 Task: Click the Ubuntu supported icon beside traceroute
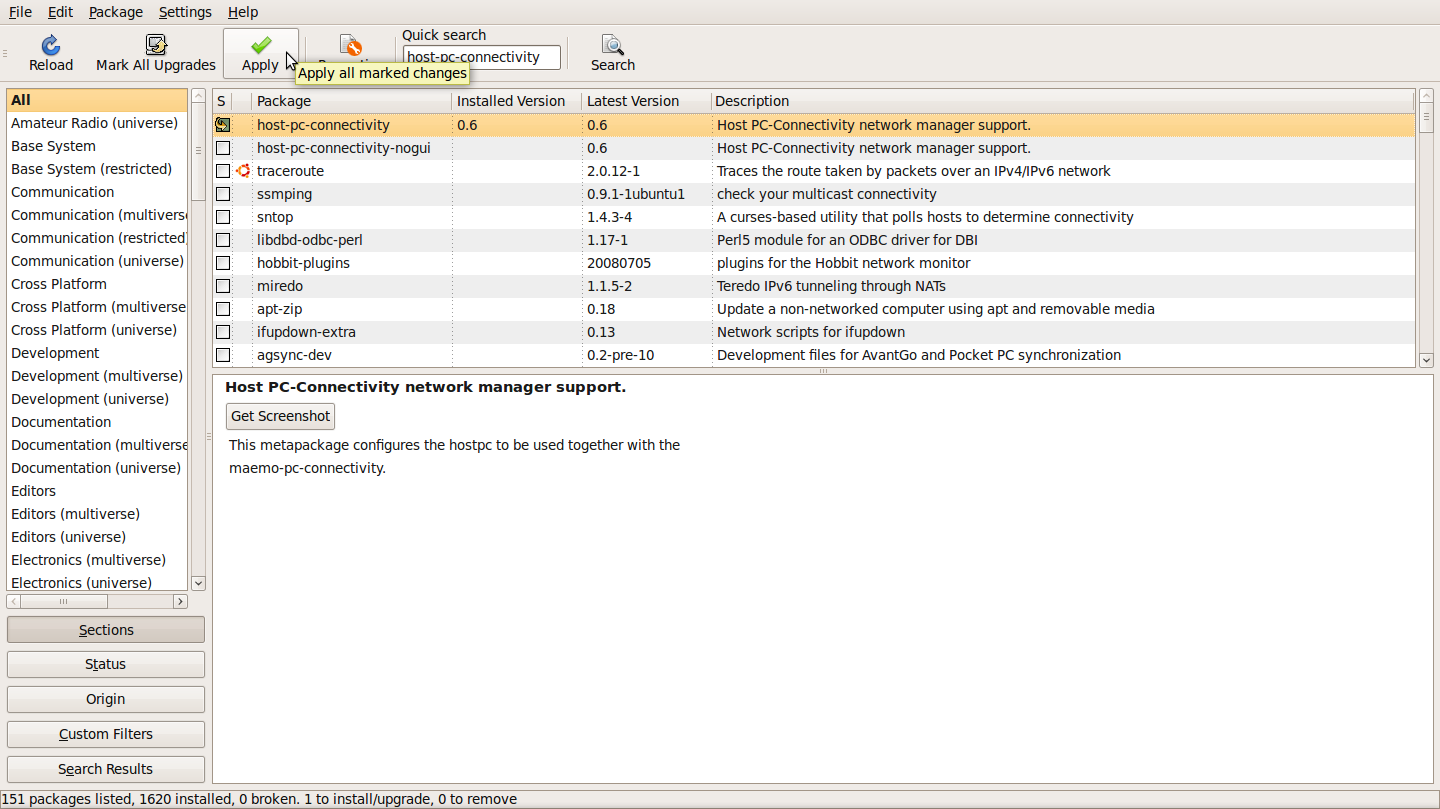tap(242, 171)
